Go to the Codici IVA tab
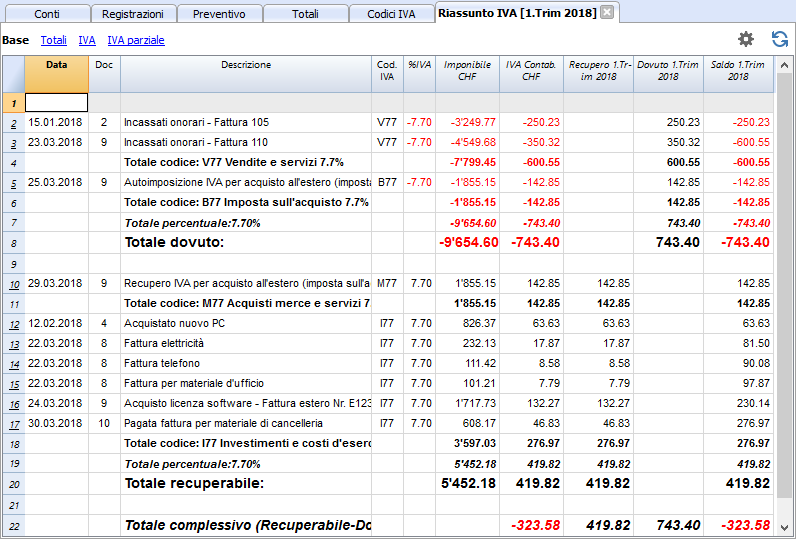Viewport: 796px width, 539px height. [x=391, y=14]
